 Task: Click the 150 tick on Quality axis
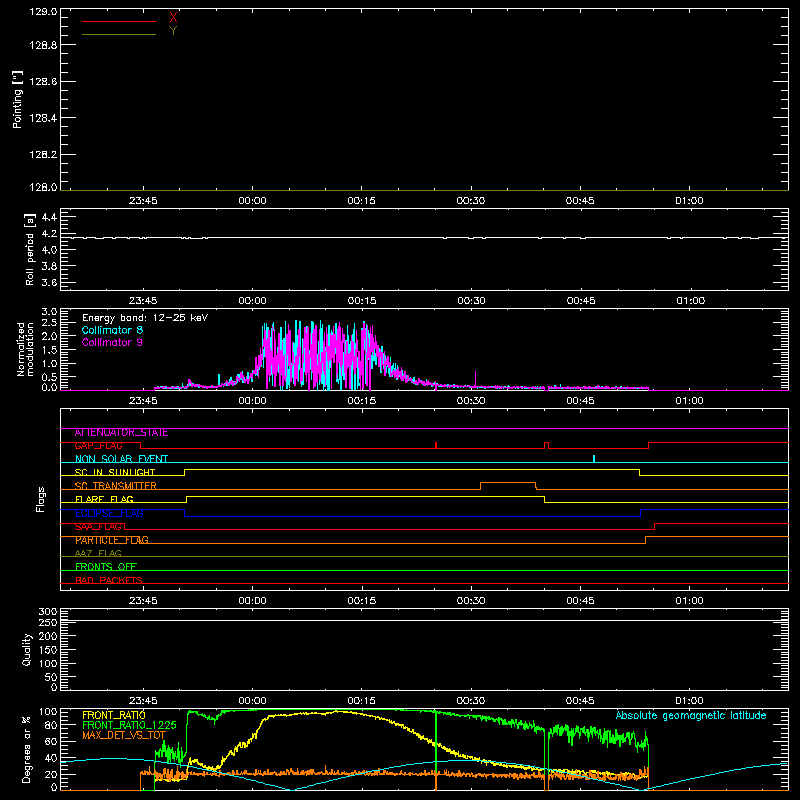click(x=48, y=650)
